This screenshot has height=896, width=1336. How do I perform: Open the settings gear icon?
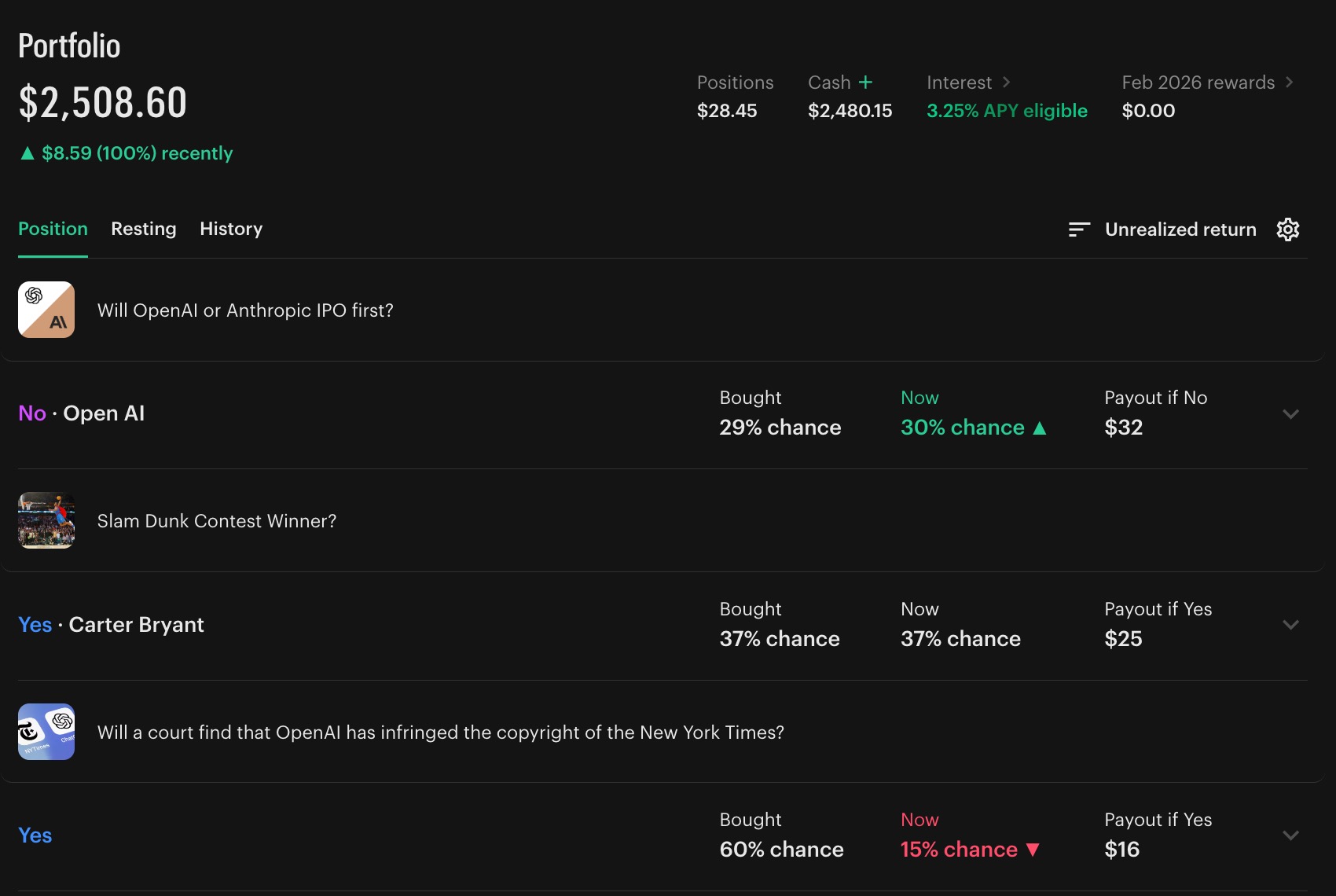[1287, 230]
